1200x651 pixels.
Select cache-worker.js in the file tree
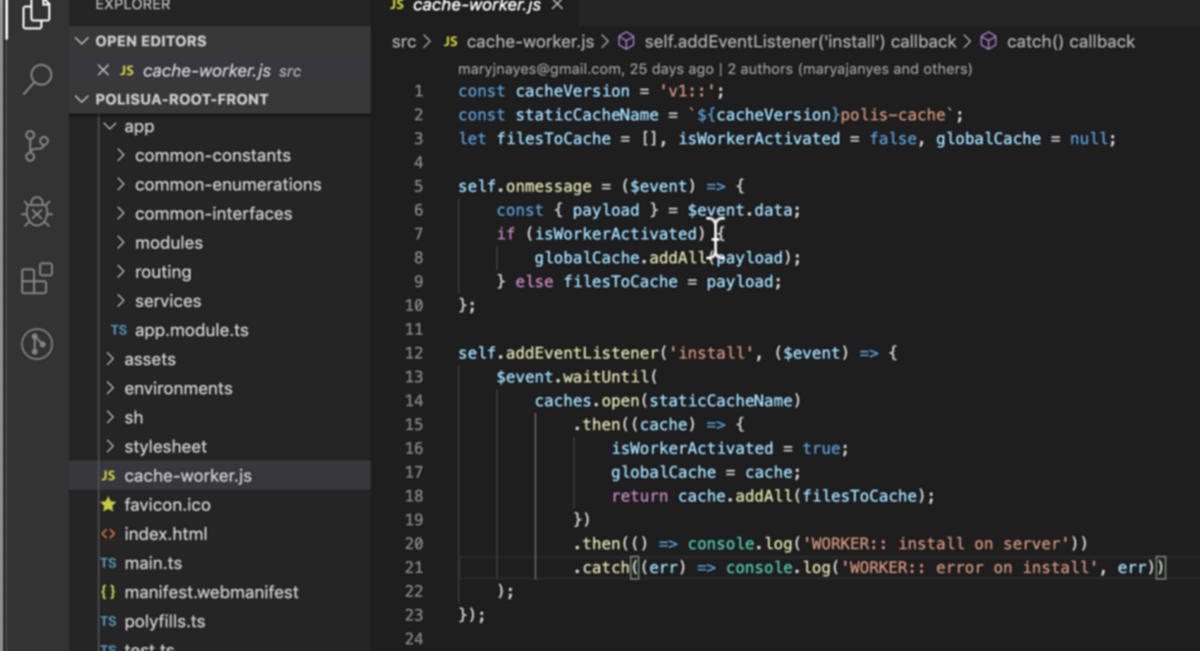(220, 476)
